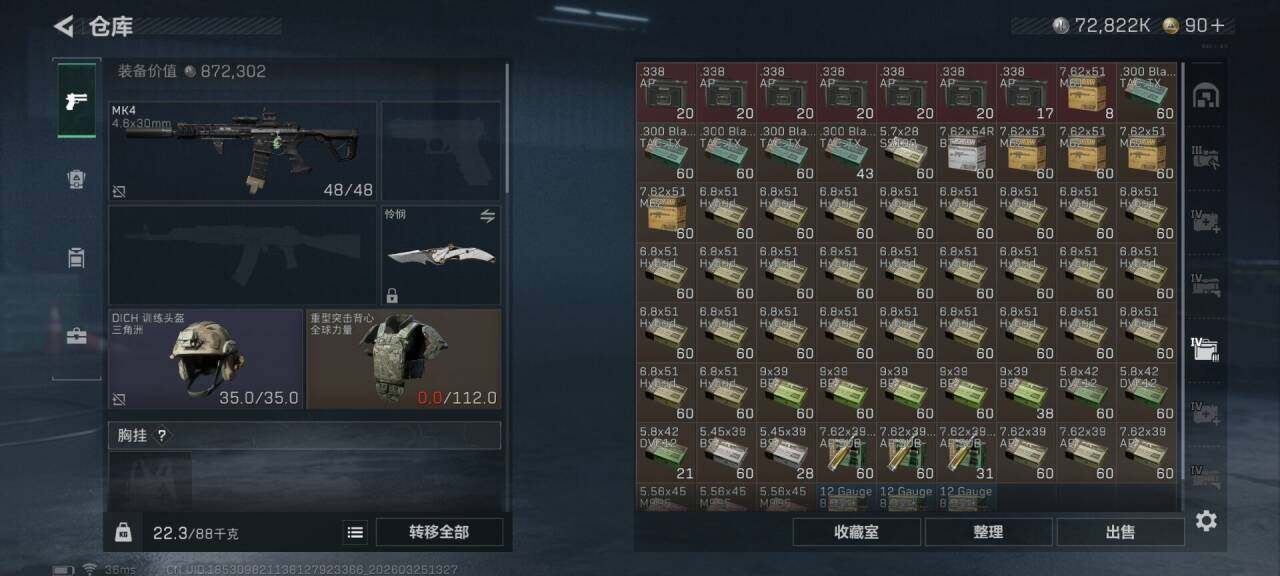
Task: Click the 整理 sort button
Action: pos(988,532)
